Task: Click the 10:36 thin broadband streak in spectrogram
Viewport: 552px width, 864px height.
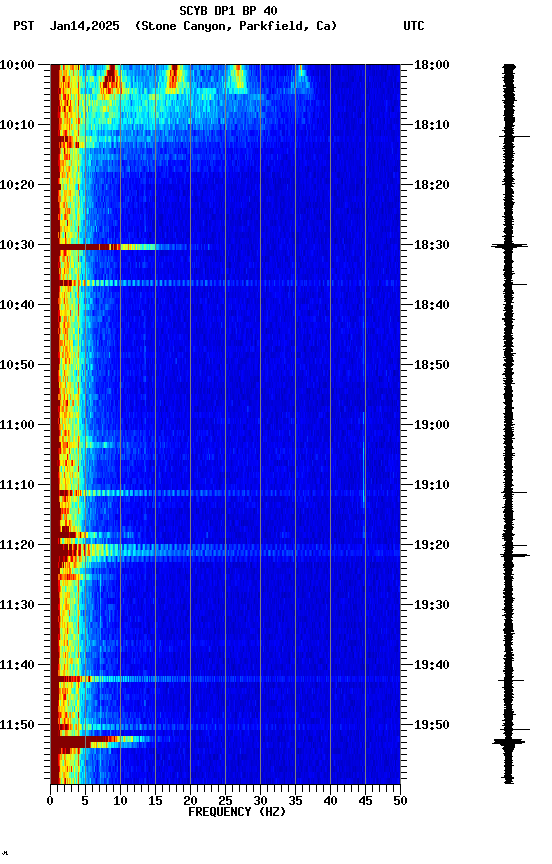Action: pyautogui.click(x=225, y=283)
